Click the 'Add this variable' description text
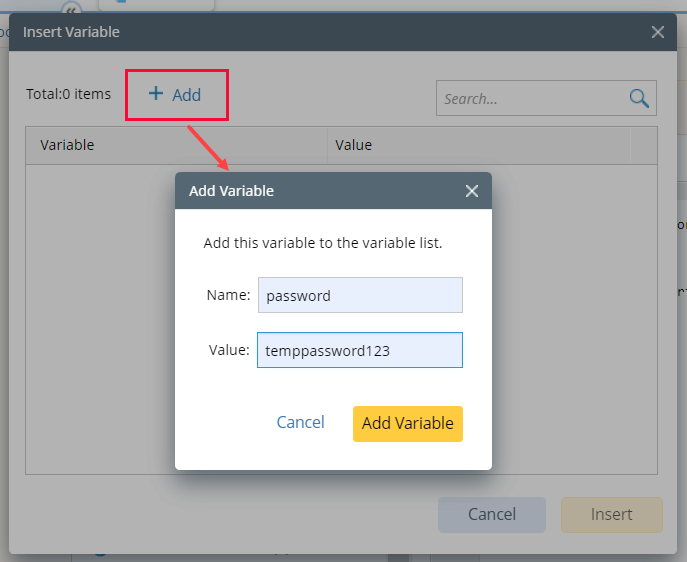Image resolution: width=687 pixels, height=562 pixels. point(322,243)
